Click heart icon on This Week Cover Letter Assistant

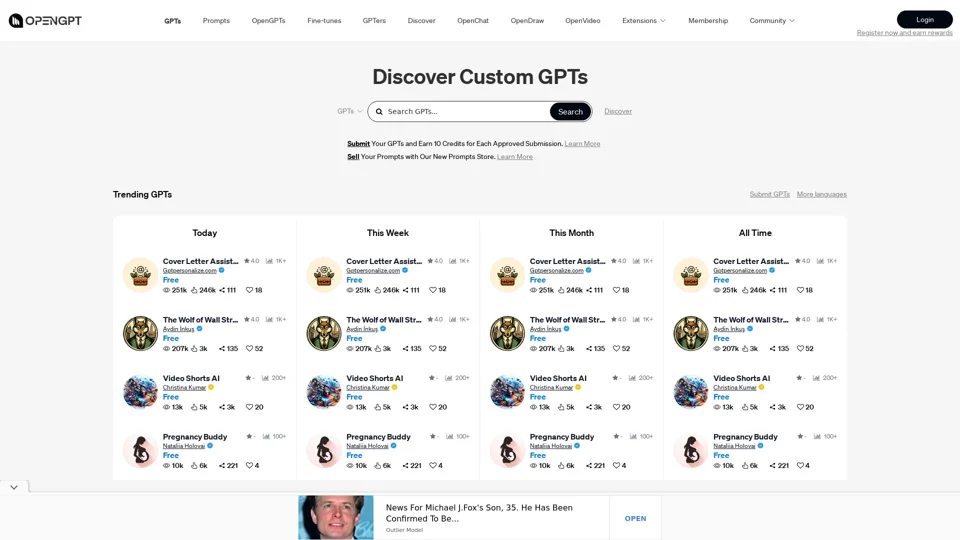433,290
